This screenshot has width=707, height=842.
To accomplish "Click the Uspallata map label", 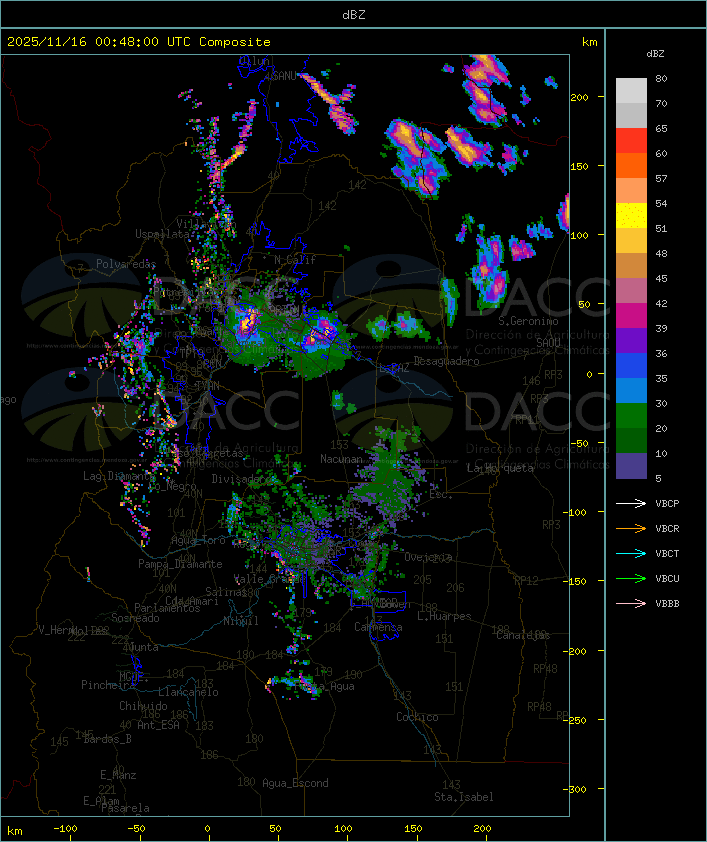I will pos(162,234).
